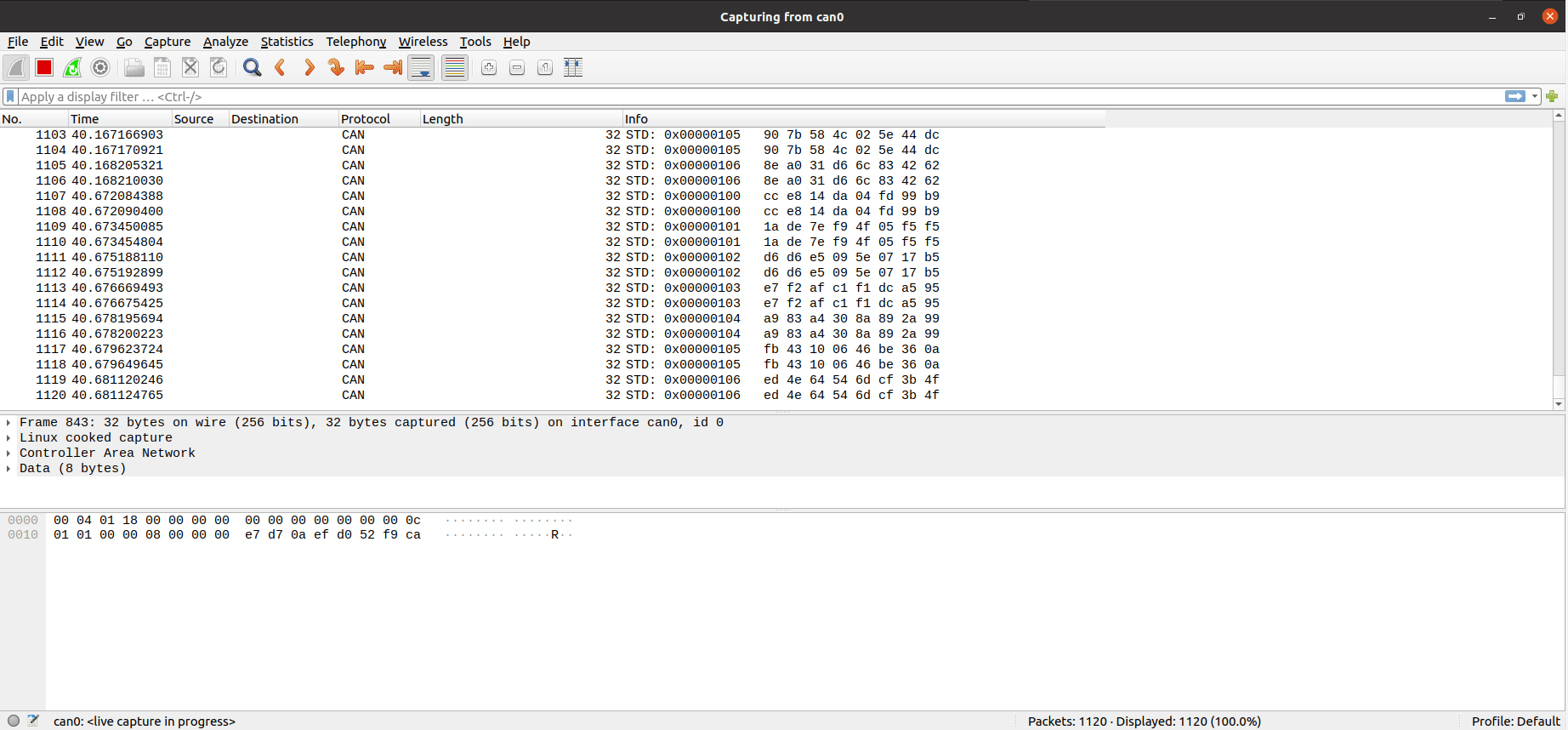The width and height of the screenshot is (1568, 730).
Task: Open the Statistics menu
Action: [x=287, y=42]
